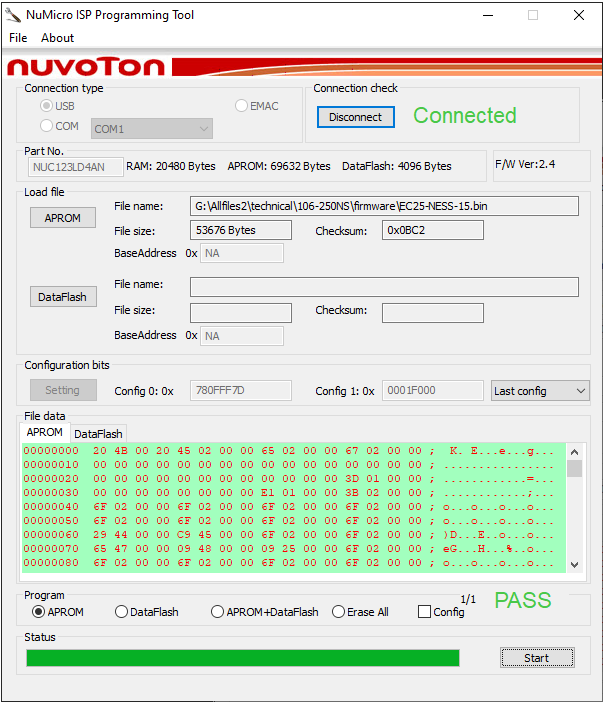This screenshot has width=604, height=704.
Task: Click the APROM load file button
Action: click(x=63, y=218)
